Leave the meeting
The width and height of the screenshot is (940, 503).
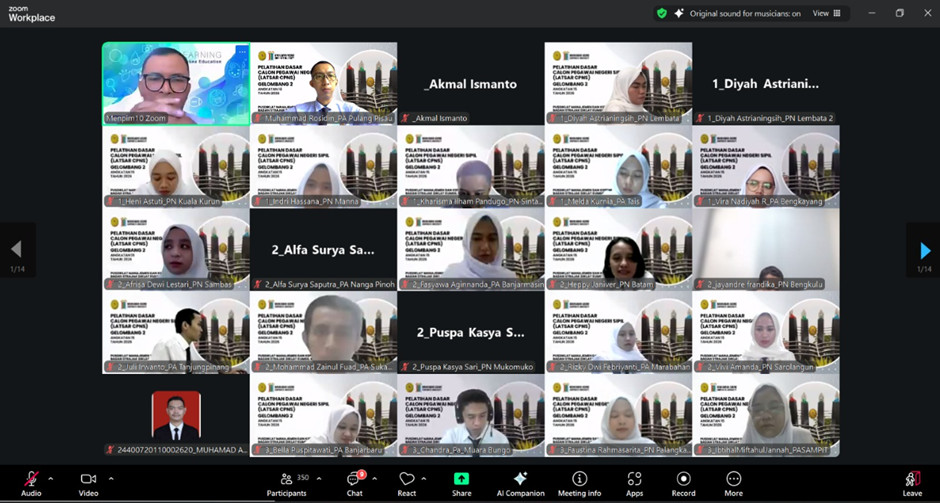point(912,481)
